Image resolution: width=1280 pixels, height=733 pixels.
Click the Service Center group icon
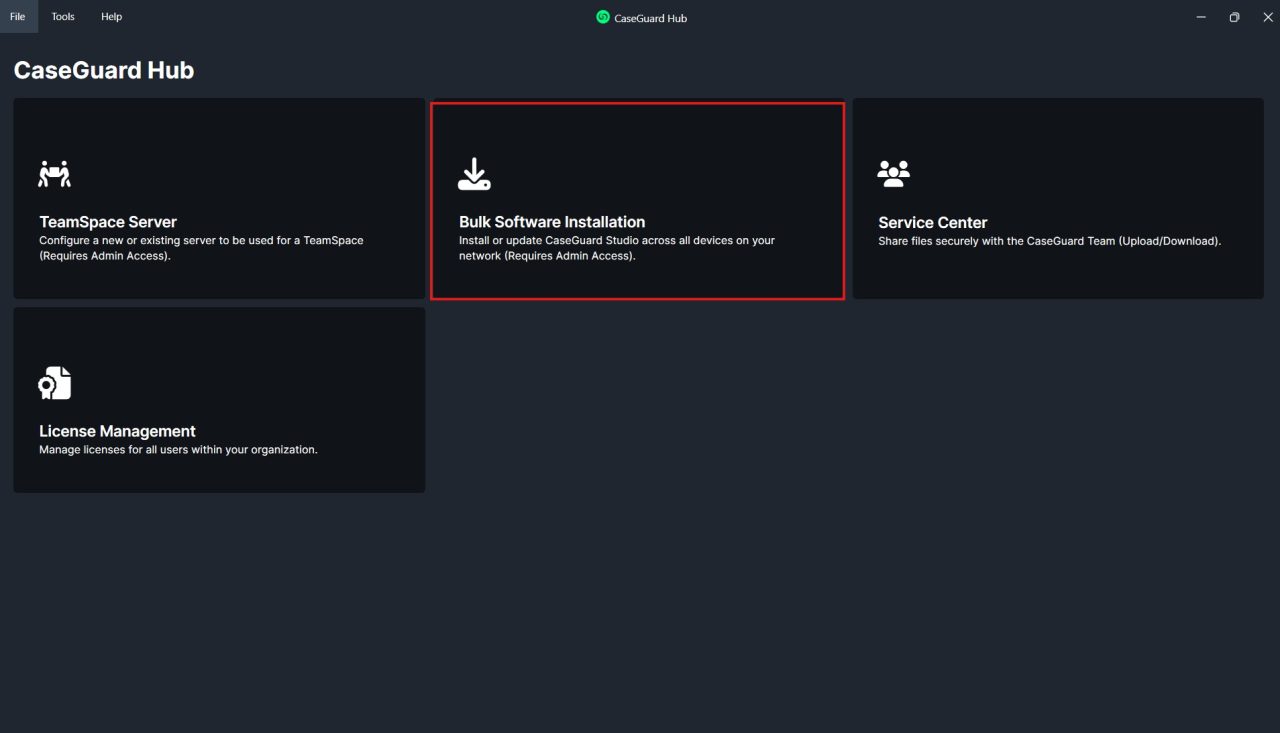coord(894,173)
